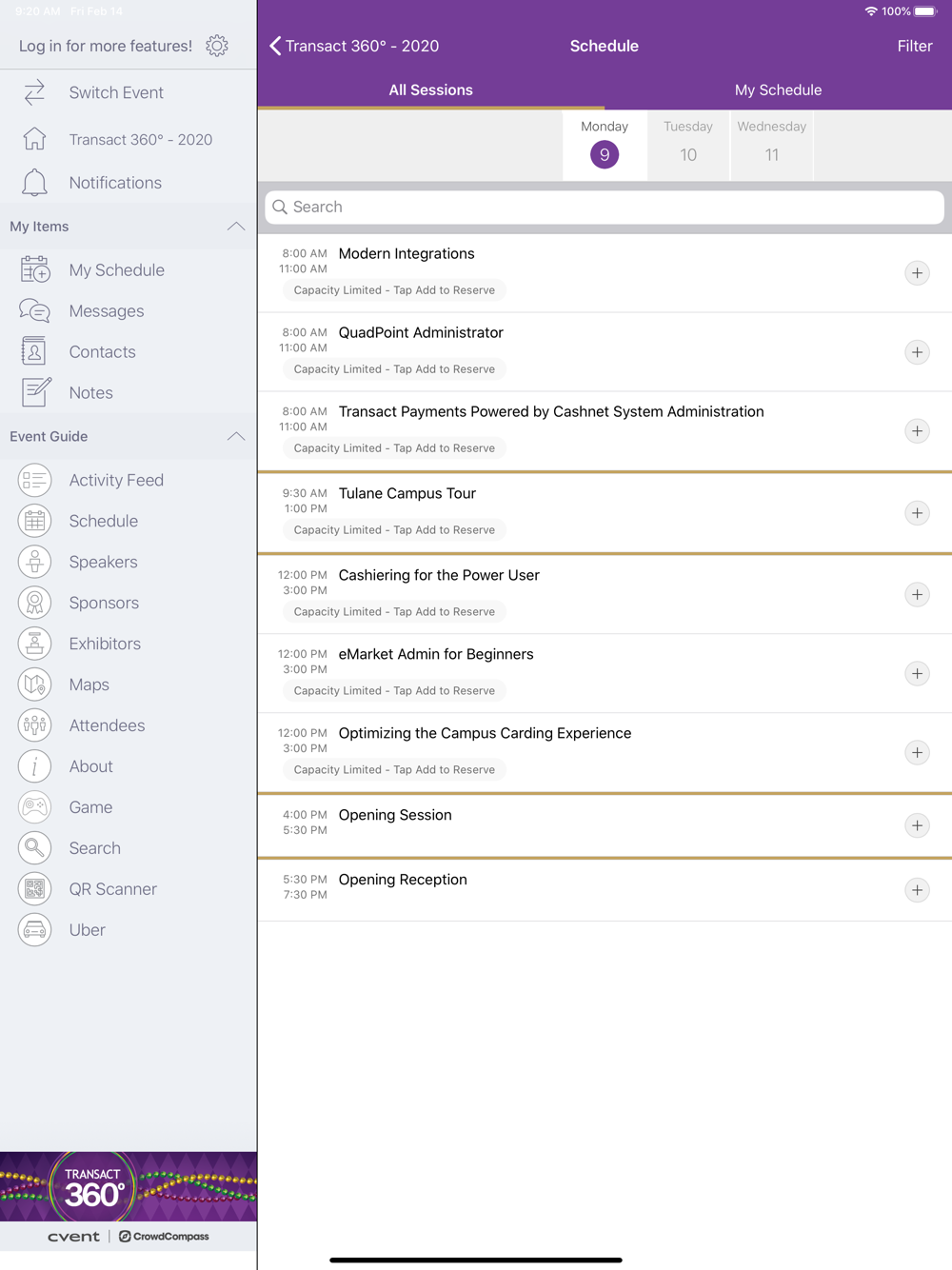
Task: Tap Capacity Limited tag under Tulane Campus Tour
Action: click(394, 530)
